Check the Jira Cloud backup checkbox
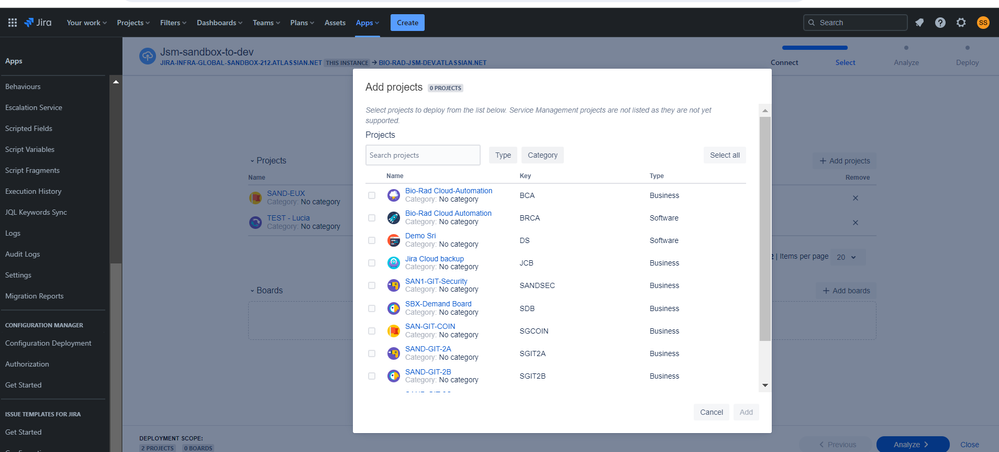The width and height of the screenshot is (999, 452). [x=372, y=263]
